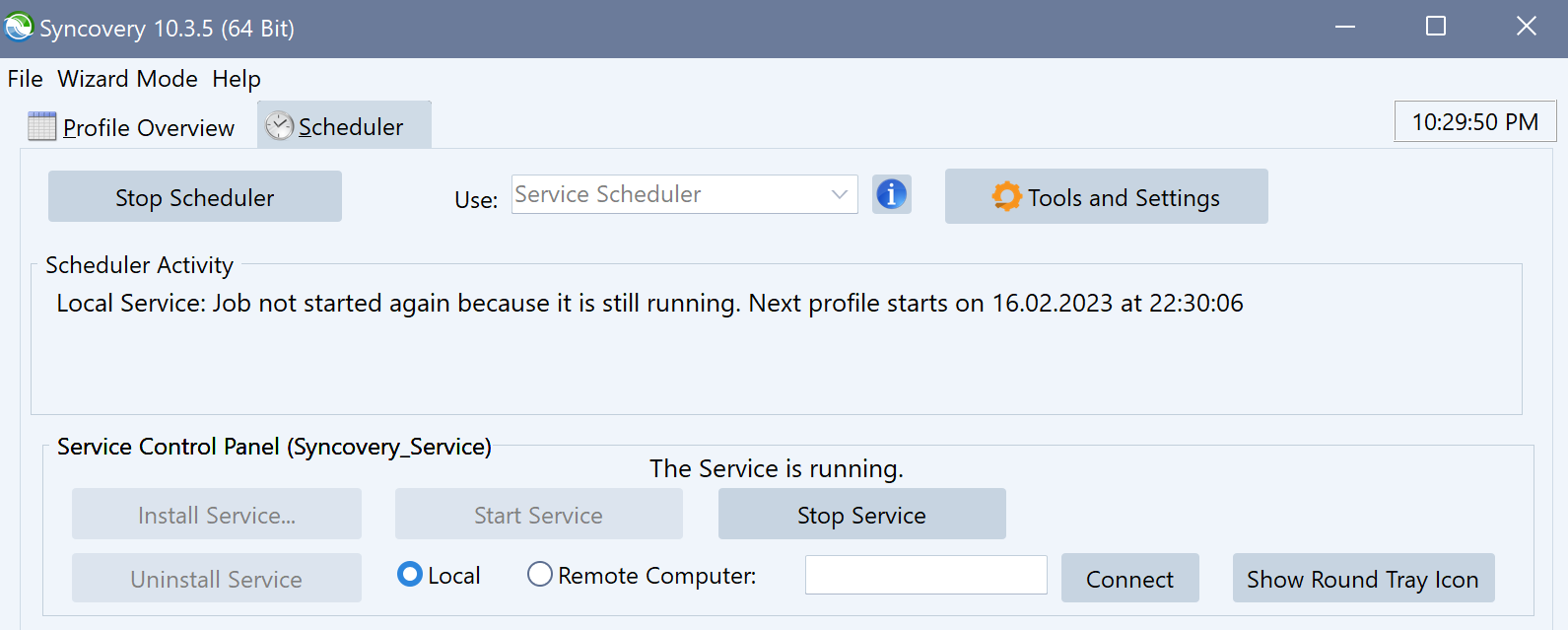Maximize the Syncovery window
The image size is (1568, 630).
click(1436, 27)
